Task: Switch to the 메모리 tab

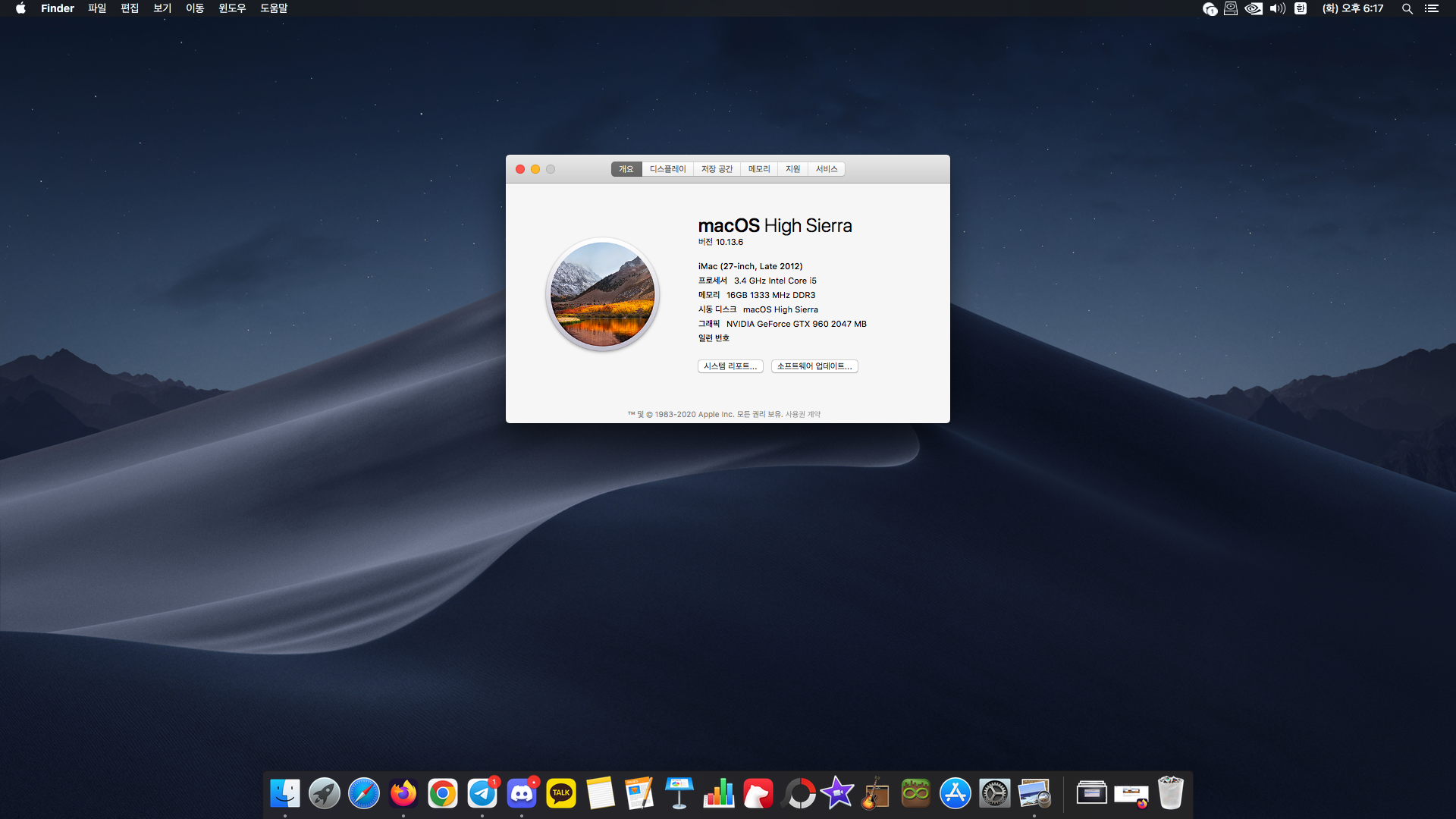Action: coord(759,169)
